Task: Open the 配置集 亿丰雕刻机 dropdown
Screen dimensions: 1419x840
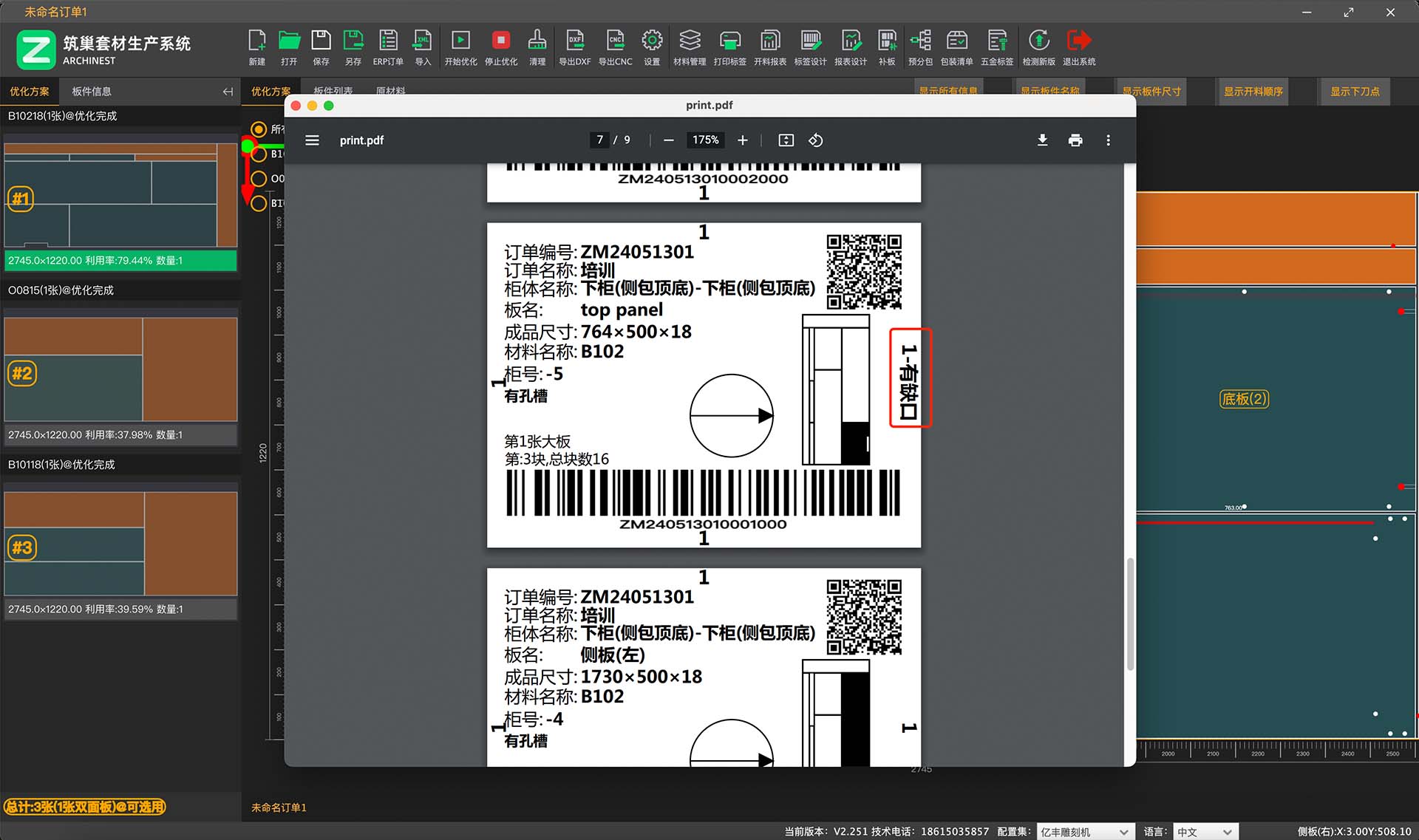Action: point(1085,832)
